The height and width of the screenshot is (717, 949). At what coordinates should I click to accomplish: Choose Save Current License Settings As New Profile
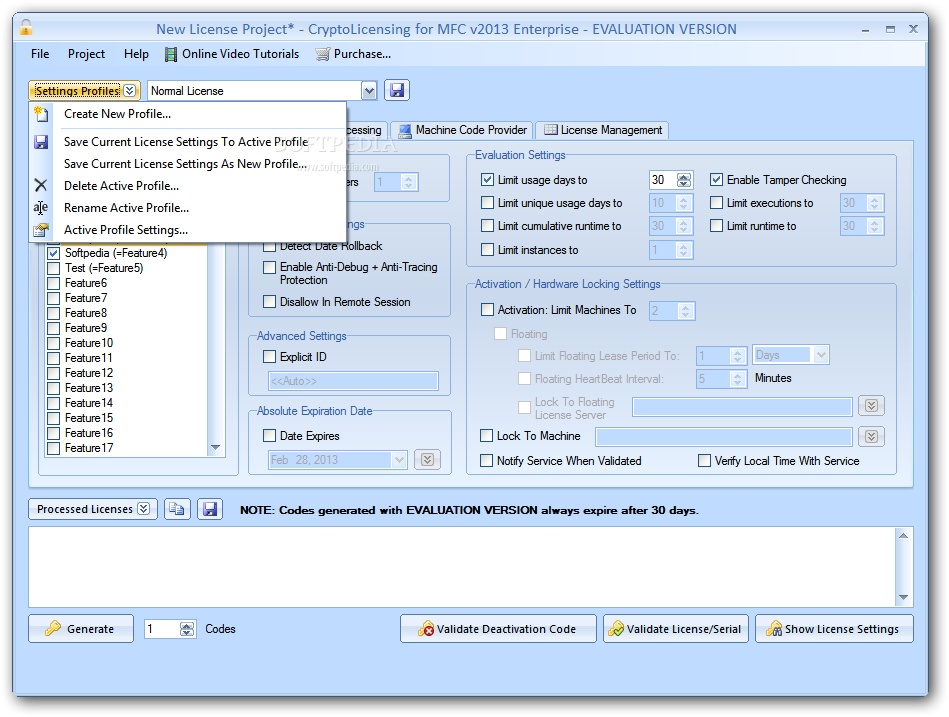pyautogui.click(x=188, y=164)
